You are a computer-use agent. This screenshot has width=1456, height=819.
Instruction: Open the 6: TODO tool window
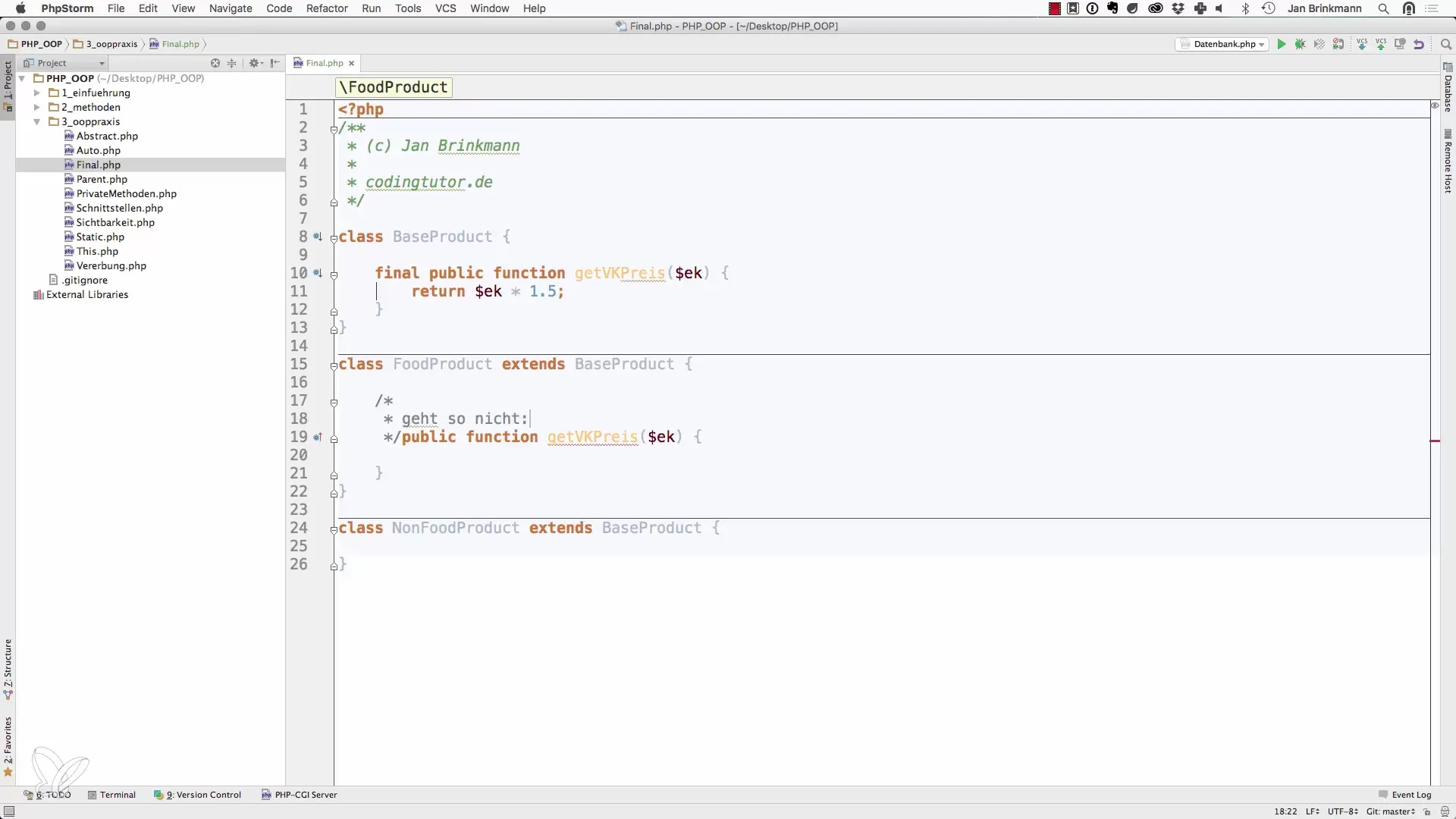point(47,795)
